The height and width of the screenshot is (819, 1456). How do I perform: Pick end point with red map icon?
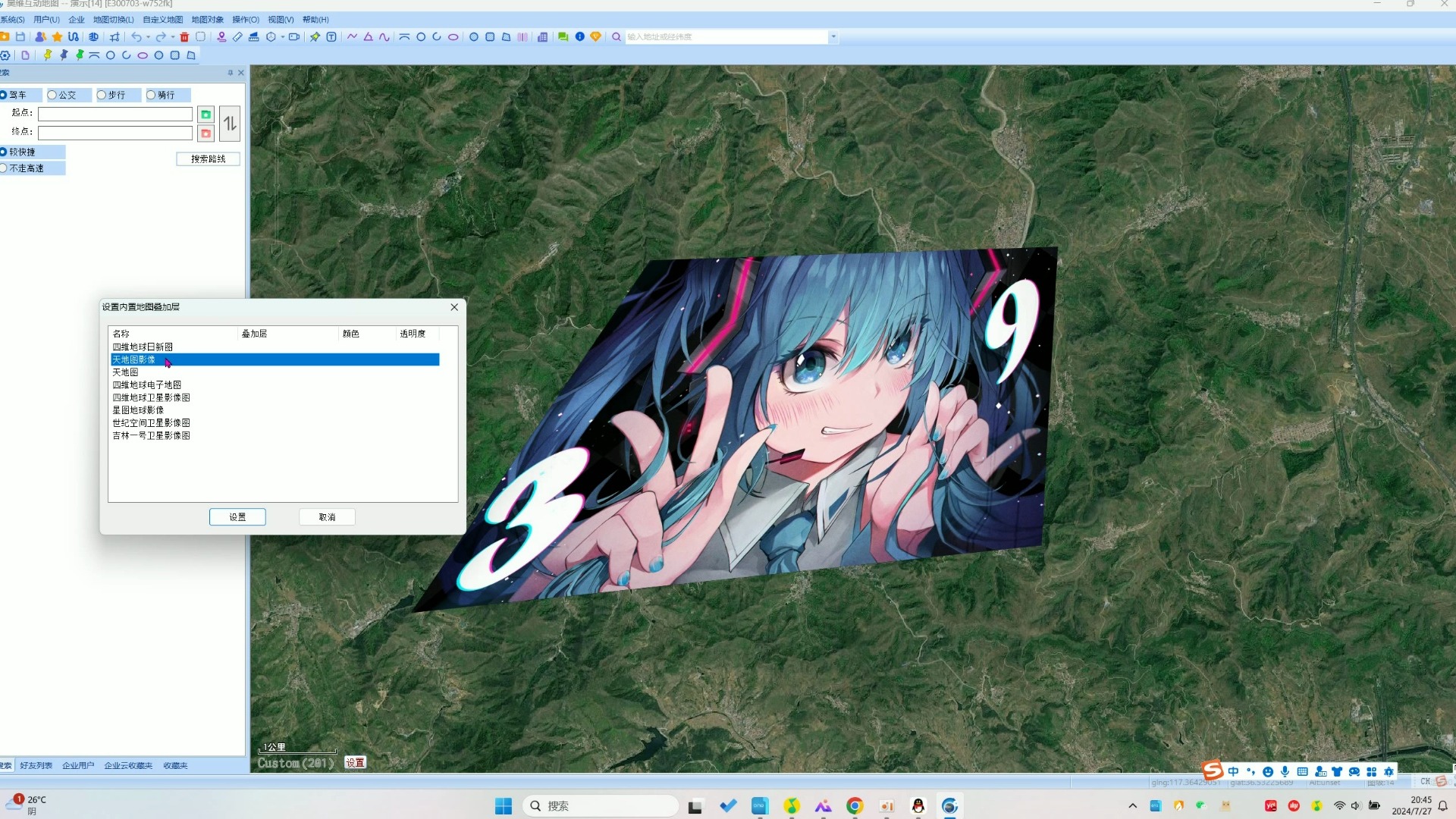coord(206,133)
